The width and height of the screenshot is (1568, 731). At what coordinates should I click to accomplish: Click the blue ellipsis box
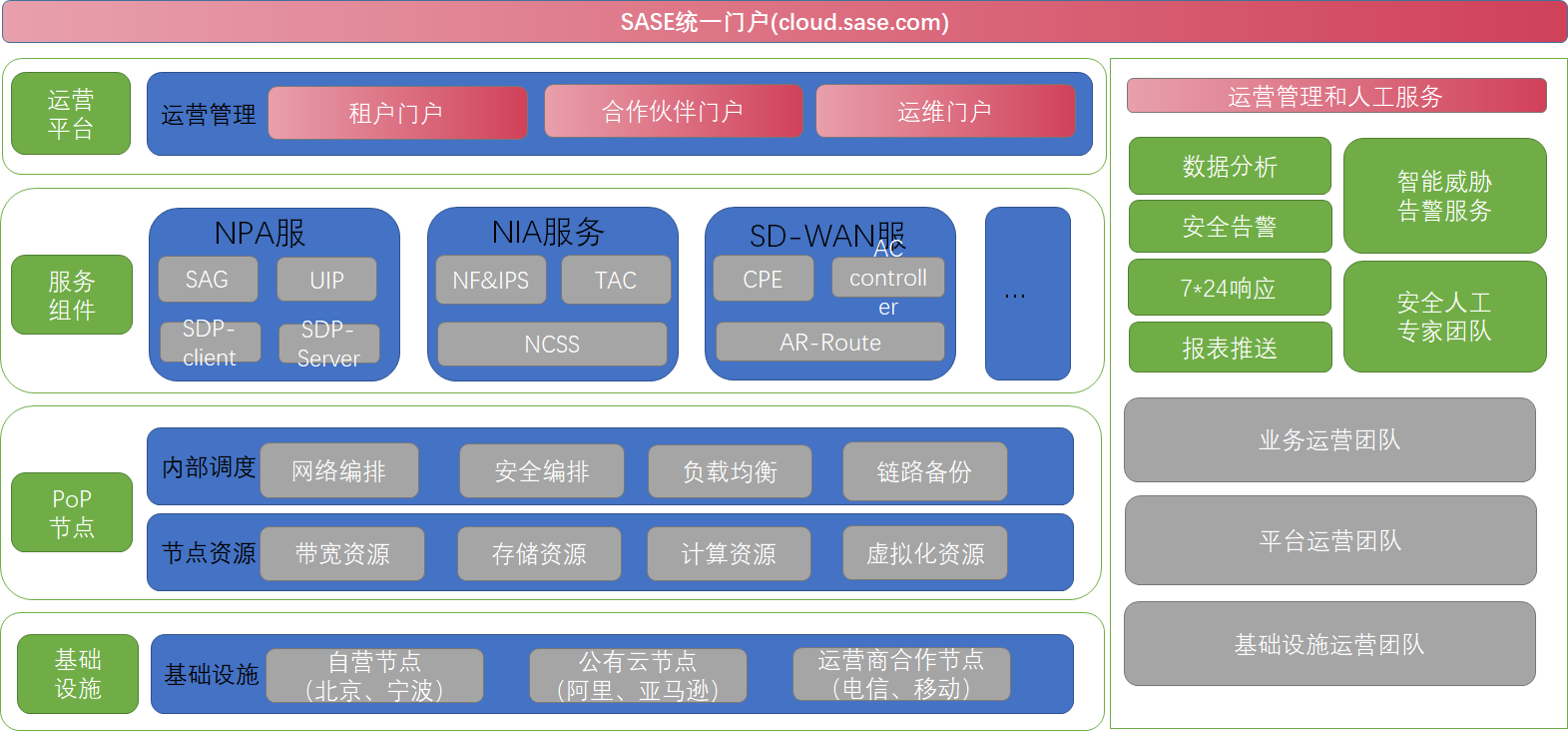pos(1027,294)
